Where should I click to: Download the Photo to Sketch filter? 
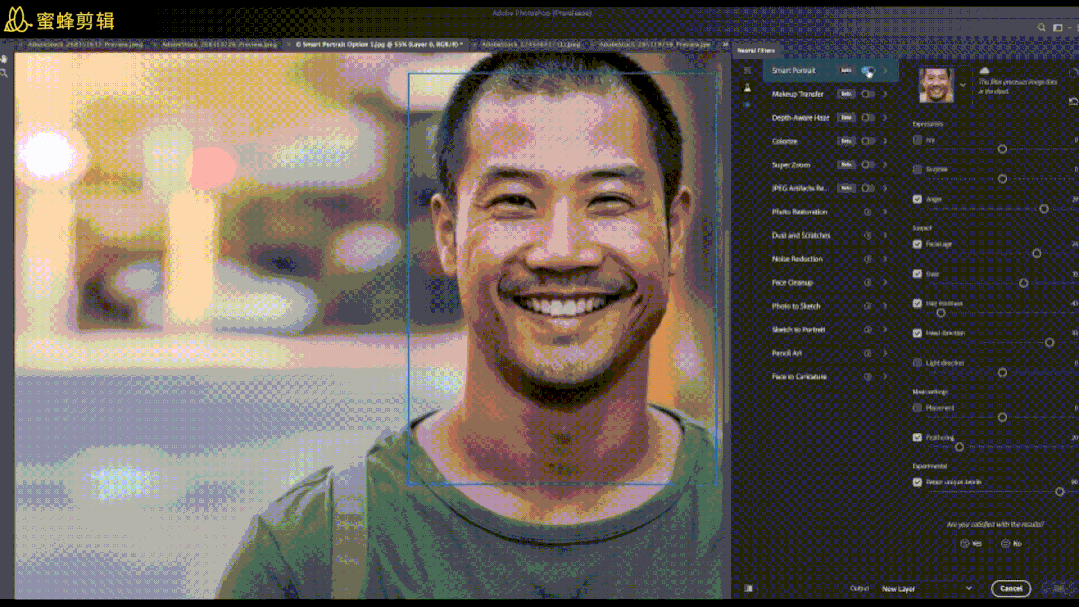(868, 306)
